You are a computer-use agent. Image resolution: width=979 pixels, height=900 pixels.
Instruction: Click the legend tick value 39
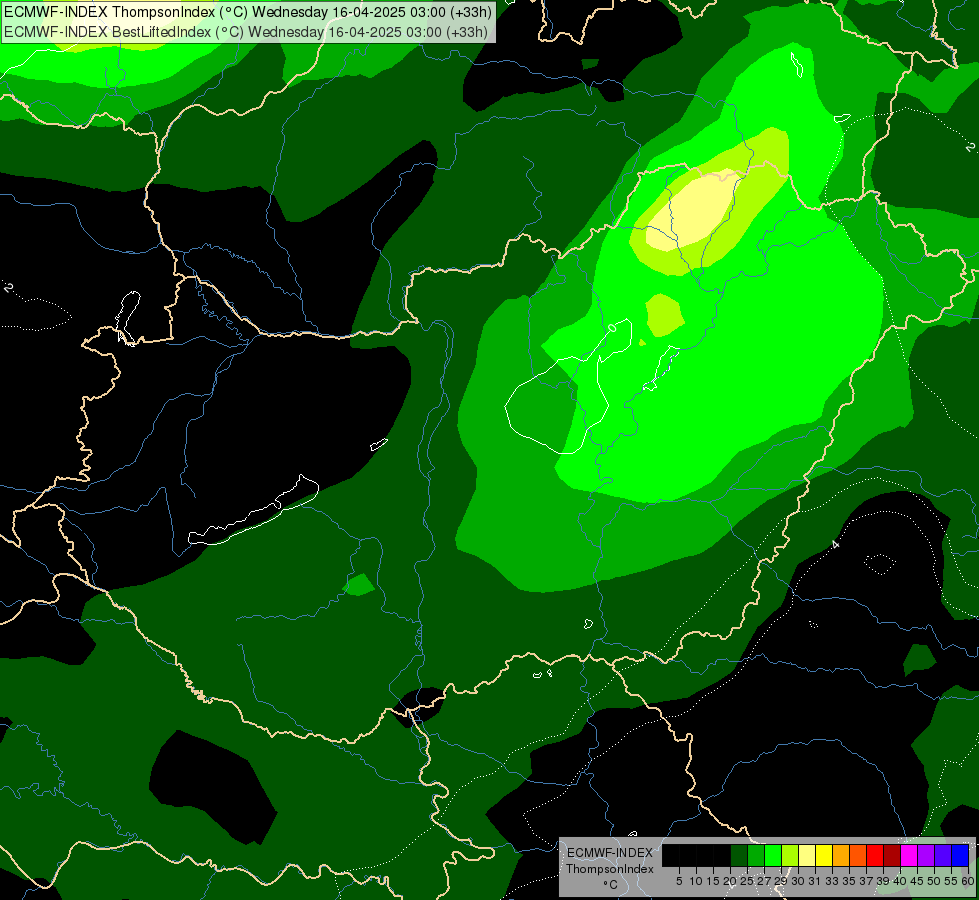(x=883, y=881)
